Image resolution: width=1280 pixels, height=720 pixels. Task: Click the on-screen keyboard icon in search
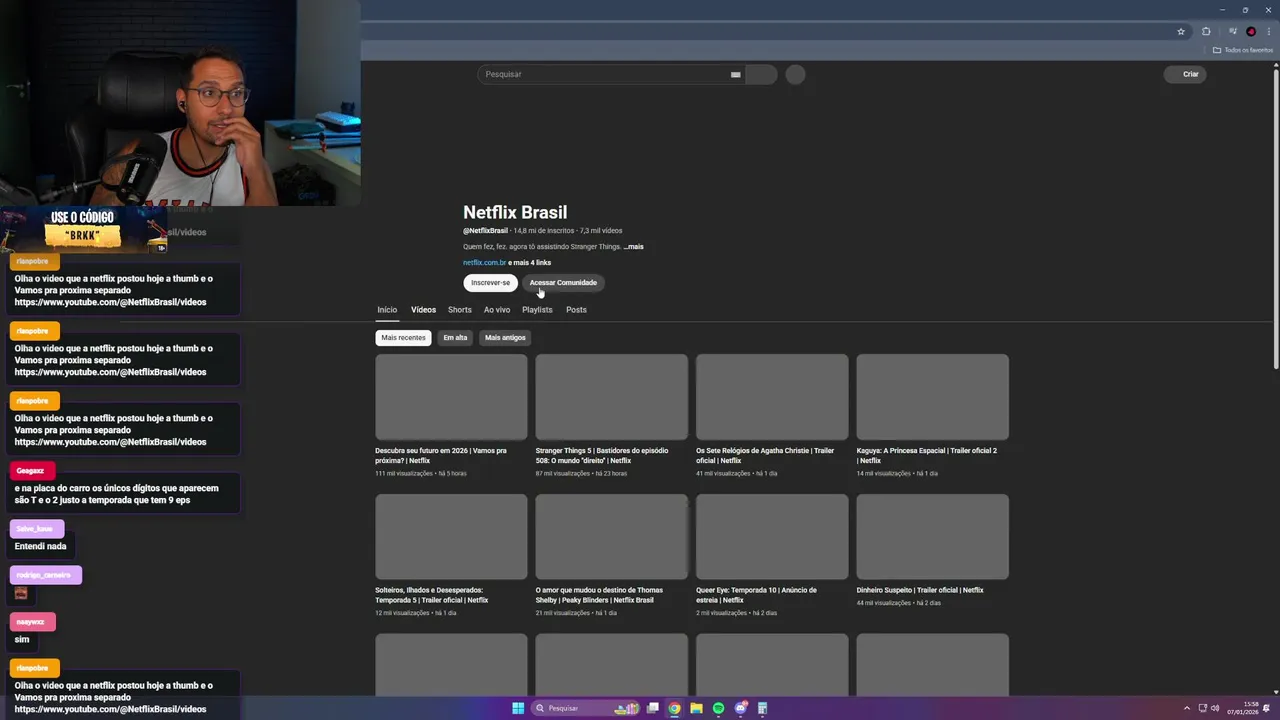tap(735, 74)
